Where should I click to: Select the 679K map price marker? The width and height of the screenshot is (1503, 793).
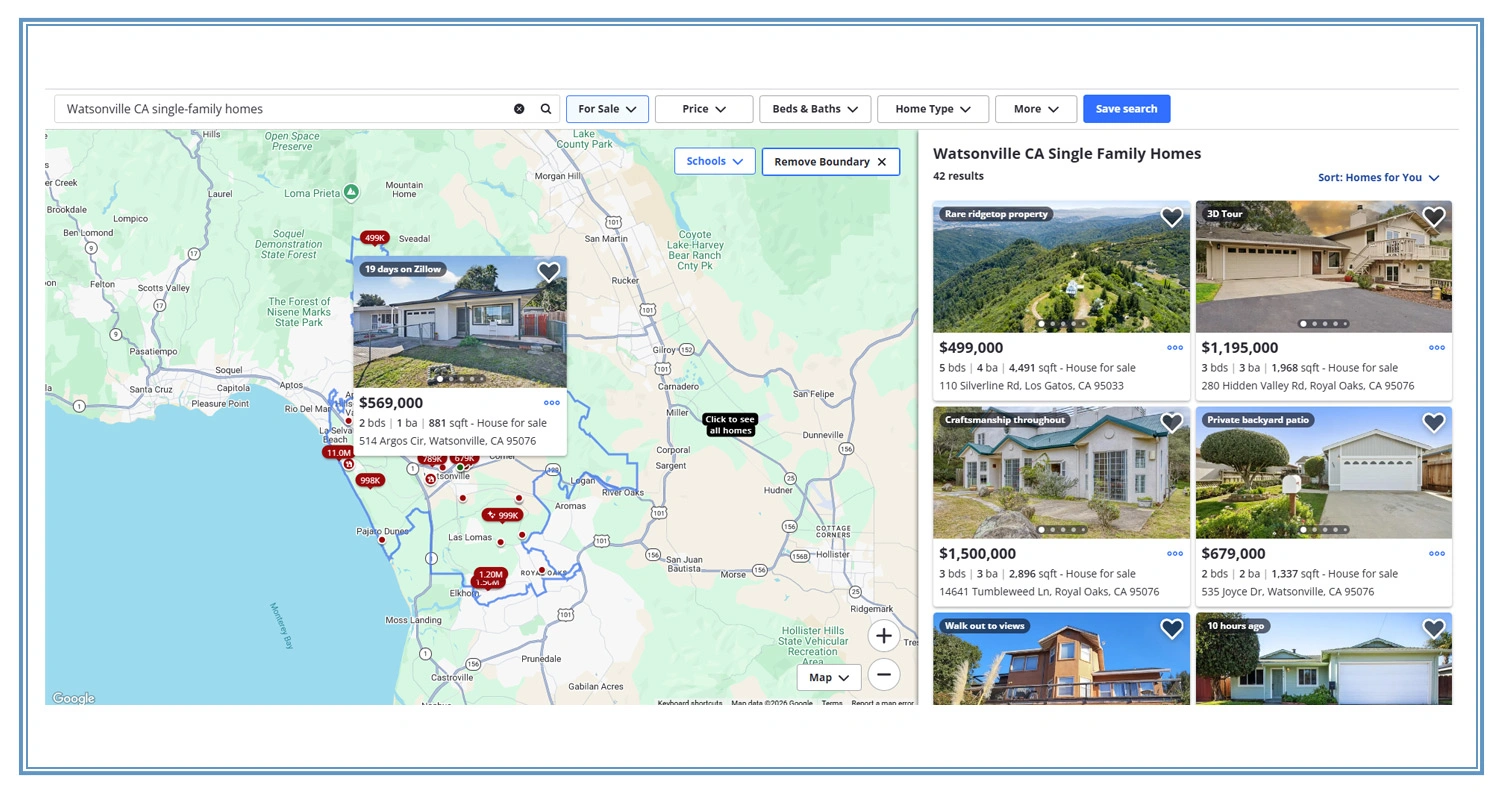click(465, 458)
